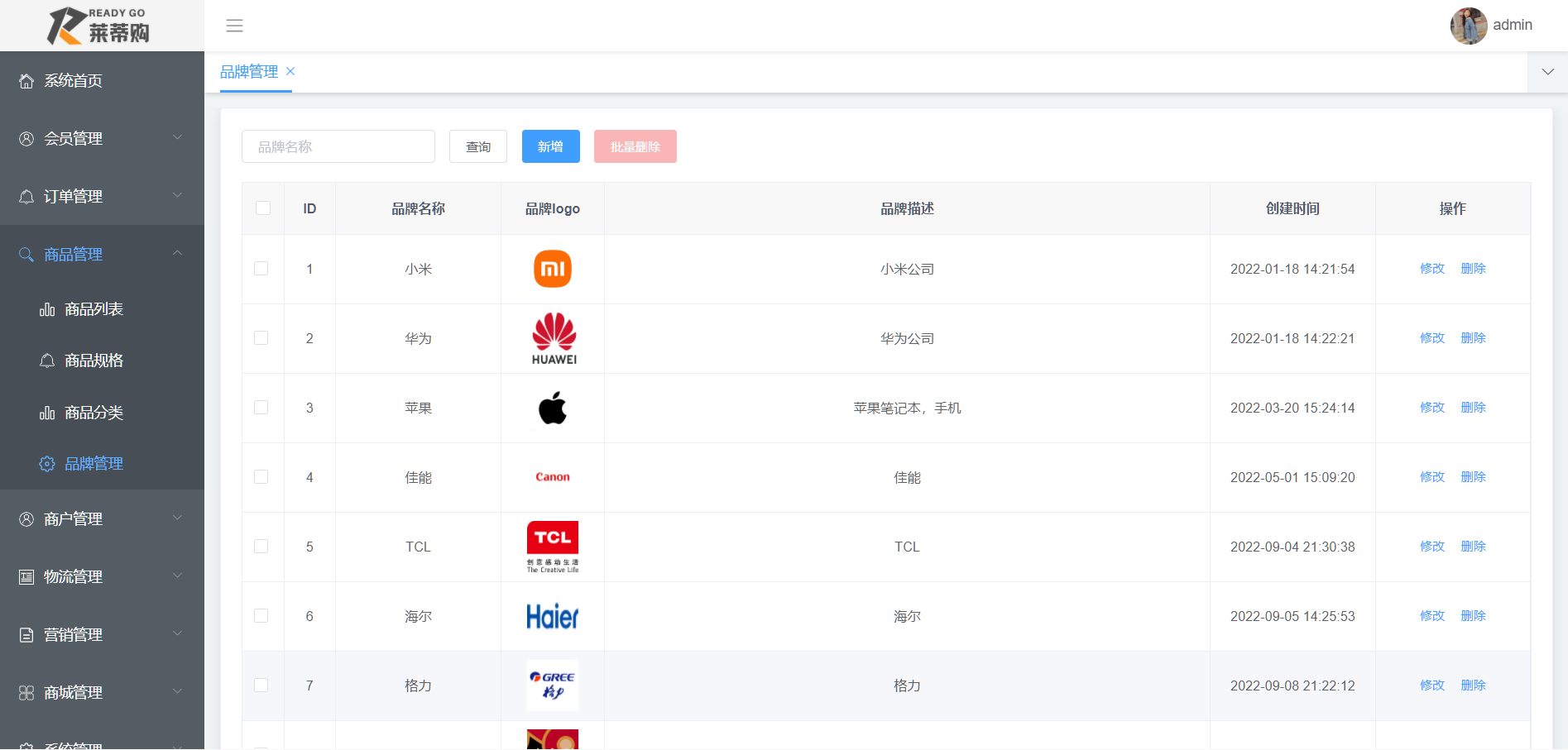The image size is (1568, 750).
Task: Expand the 营销管理 submenu chevron
Action: [x=177, y=633]
